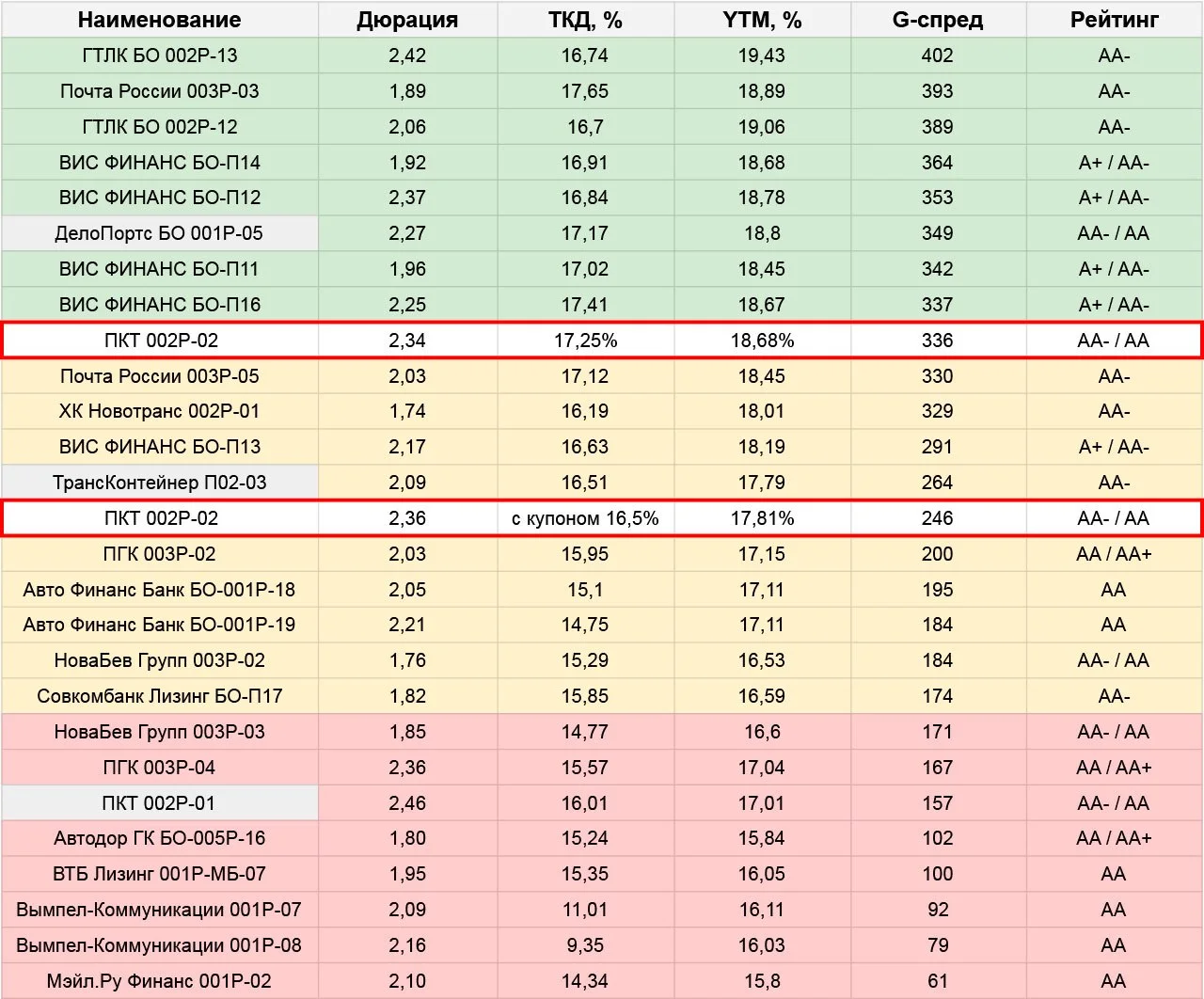Select the YTM value 18,68% cell
Image resolution: width=1204 pixels, height=999 pixels.
coord(762,341)
